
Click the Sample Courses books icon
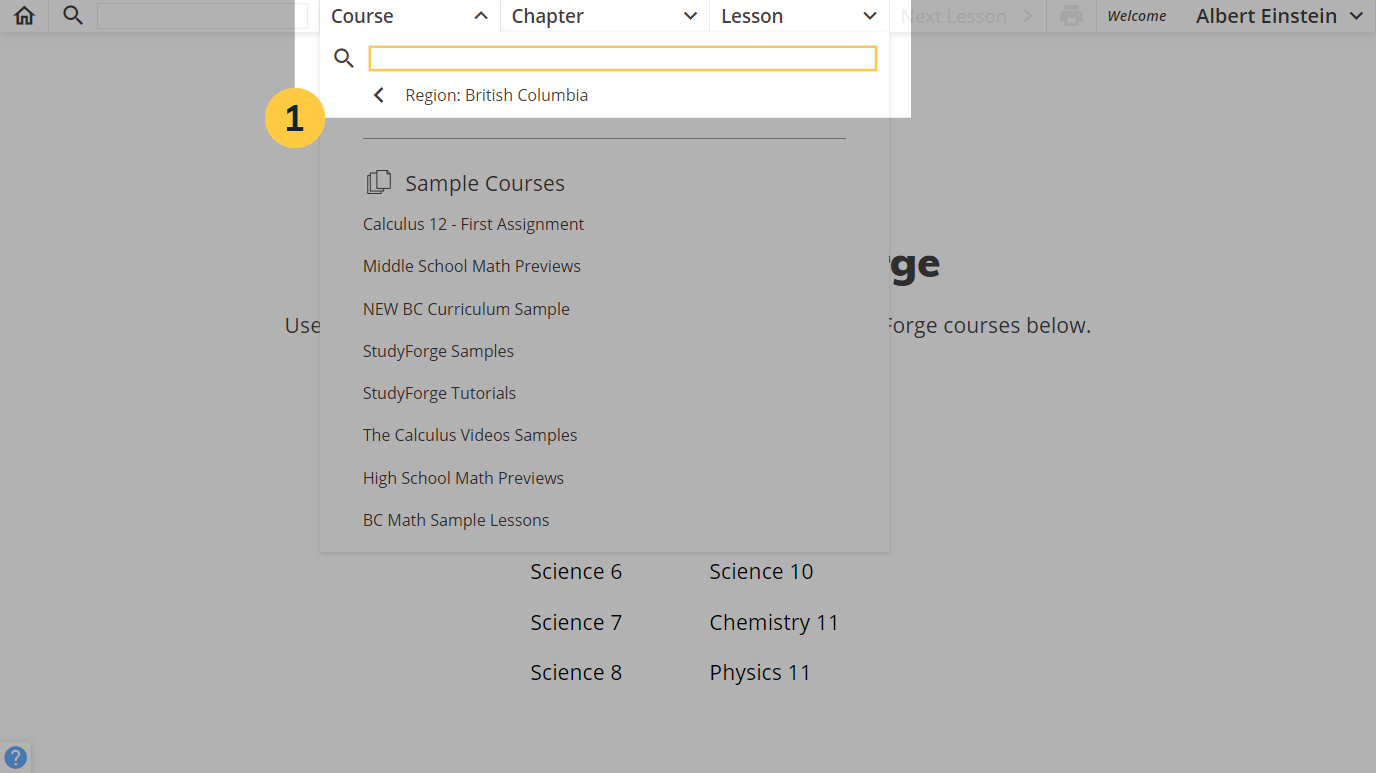tap(379, 182)
